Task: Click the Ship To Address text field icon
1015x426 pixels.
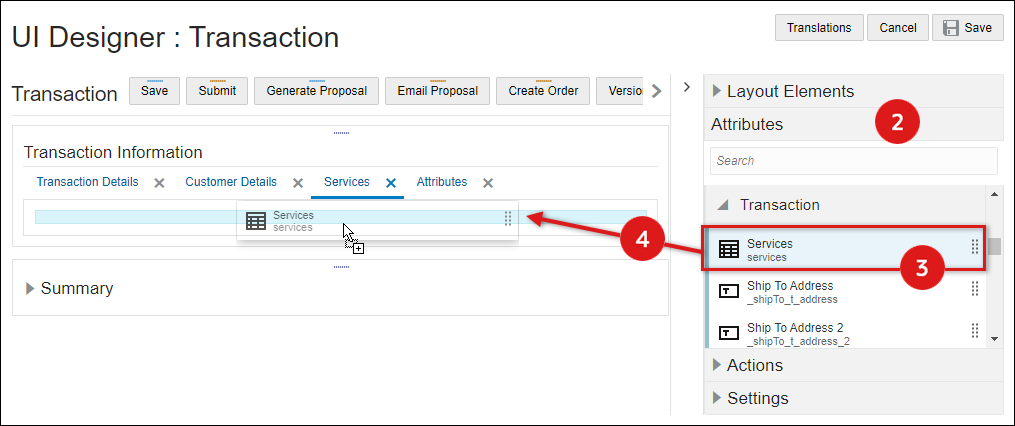Action: pyautogui.click(x=729, y=291)
